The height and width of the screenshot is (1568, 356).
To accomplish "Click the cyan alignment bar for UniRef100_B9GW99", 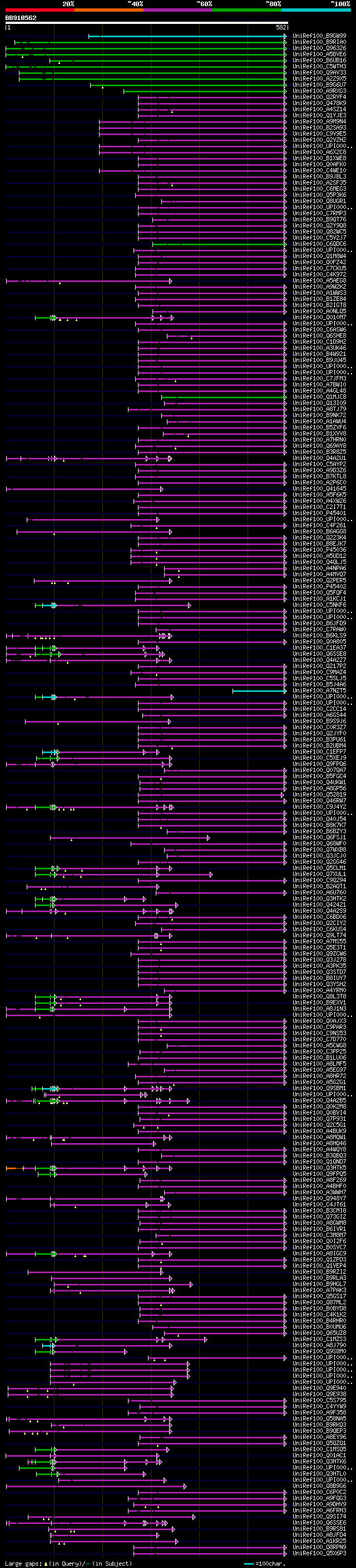I will 187,37.
